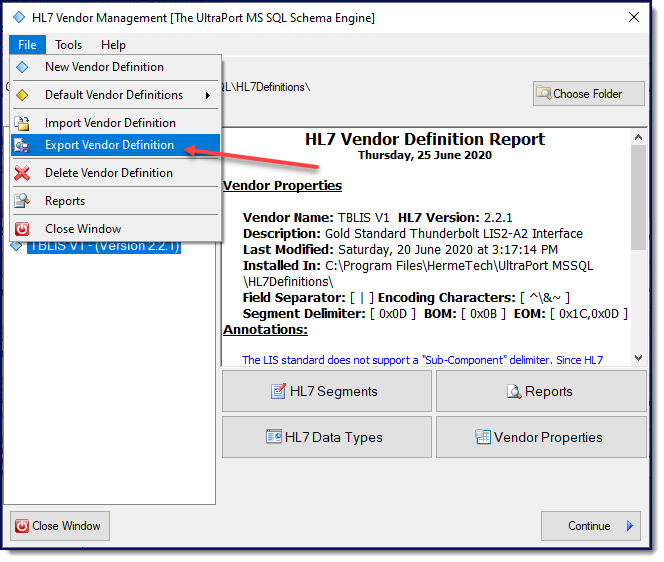Choose New Vendor Definition menu entry
The width and height of the screenshot is (664, 562).
(116, 67)
